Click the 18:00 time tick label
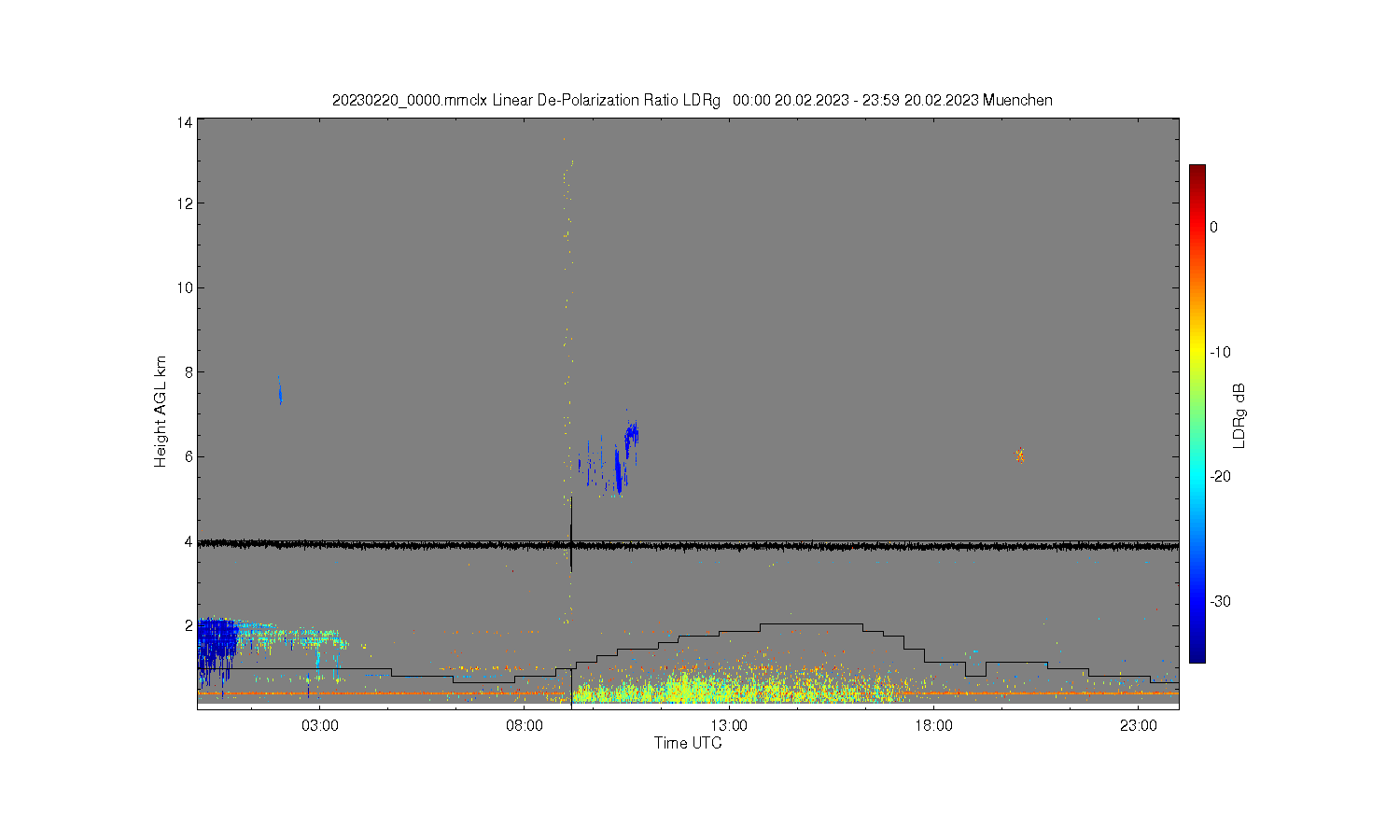Image resolution: width=1400 pixels, height=840 pixels. pos(933,726)
